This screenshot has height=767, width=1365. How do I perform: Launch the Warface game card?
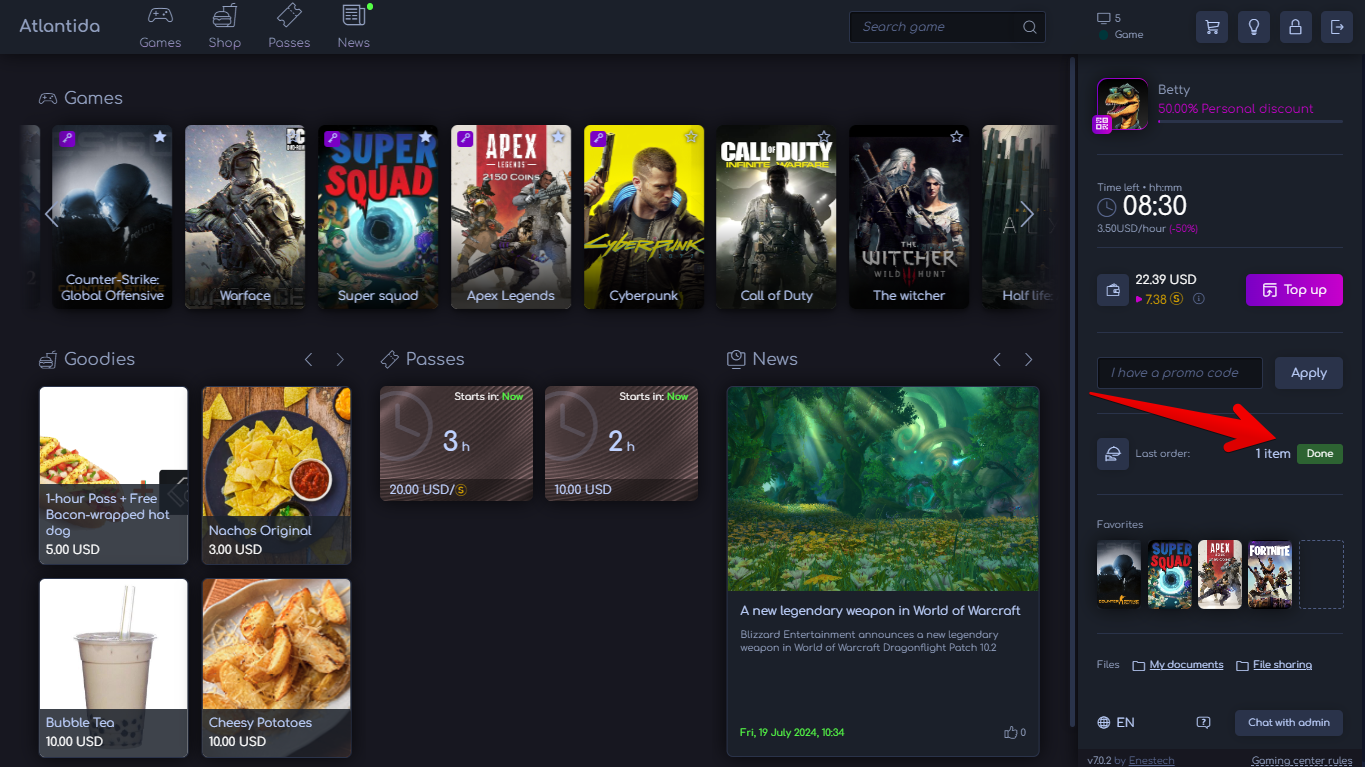(245, 217)
